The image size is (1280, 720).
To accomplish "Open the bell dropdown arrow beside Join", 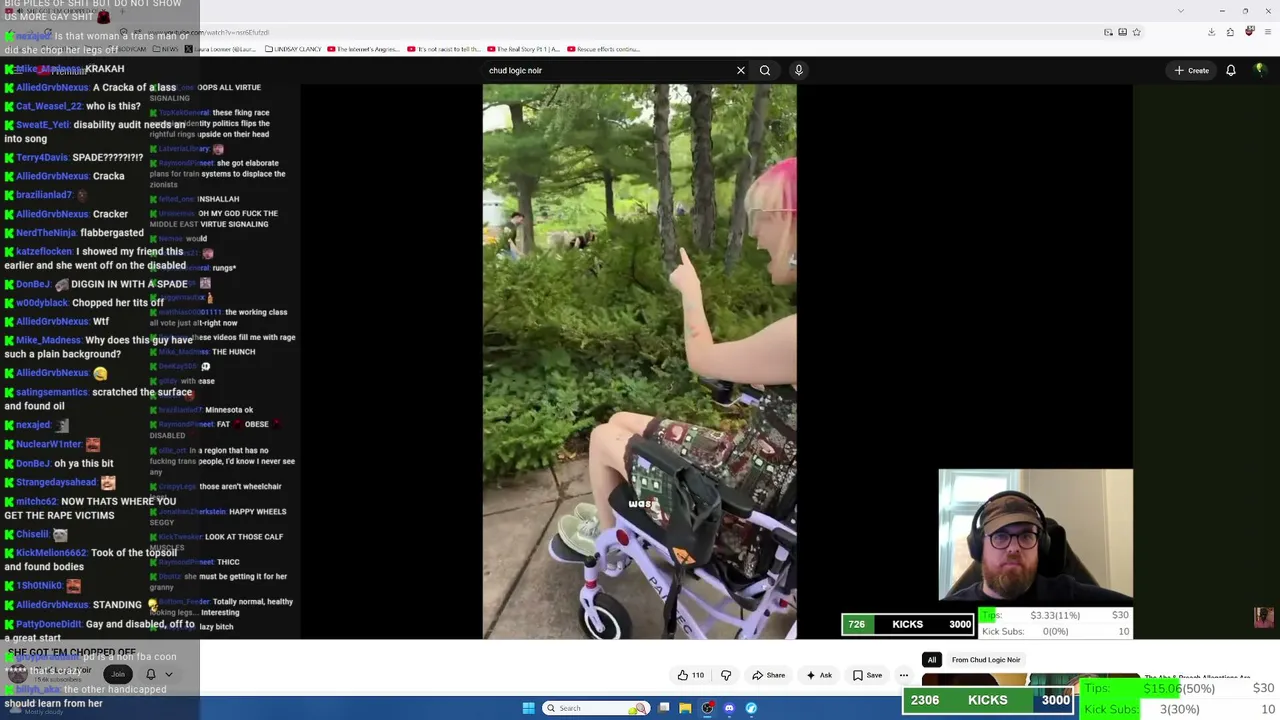I will click(168, 674).
